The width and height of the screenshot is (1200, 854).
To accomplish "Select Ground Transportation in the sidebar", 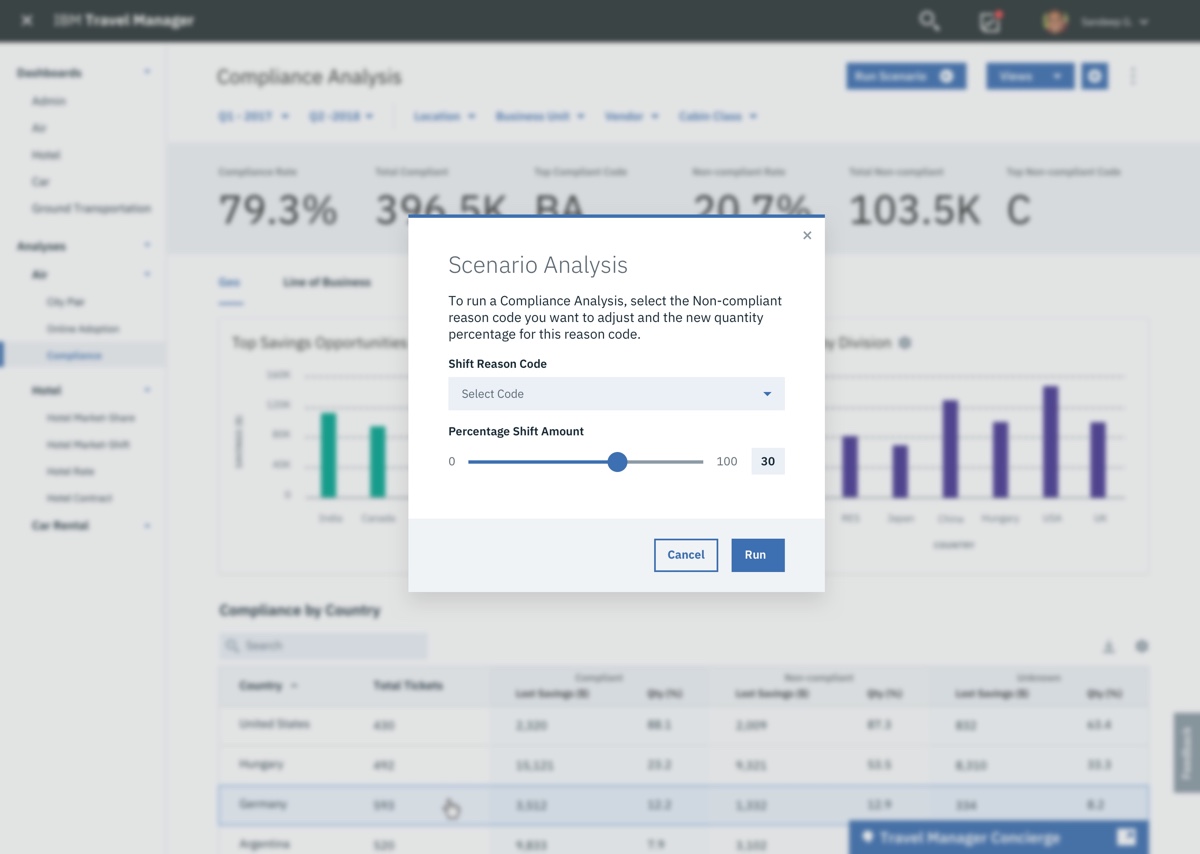I will (91, 209).
